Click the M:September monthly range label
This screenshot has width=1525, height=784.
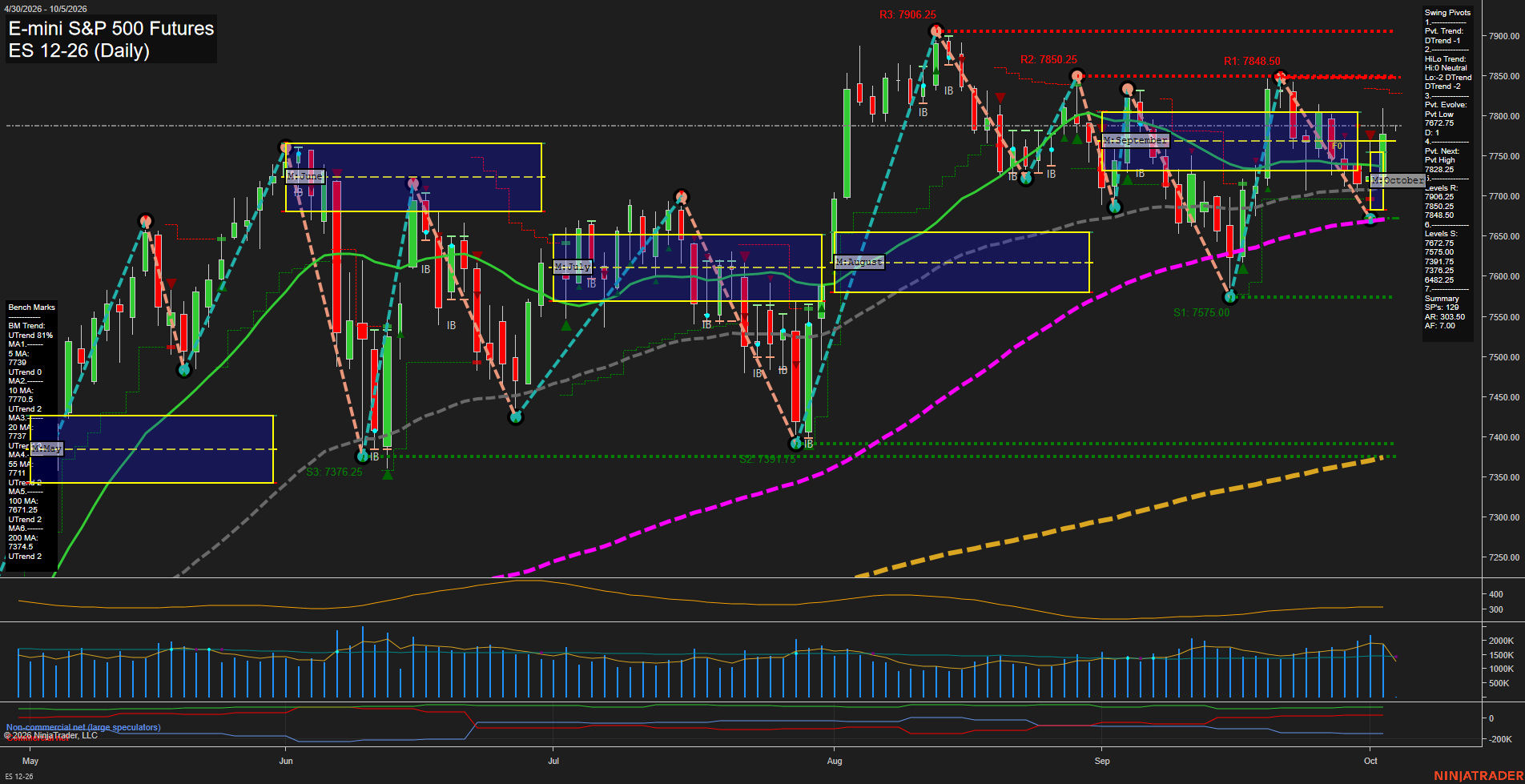[1136, 140]
